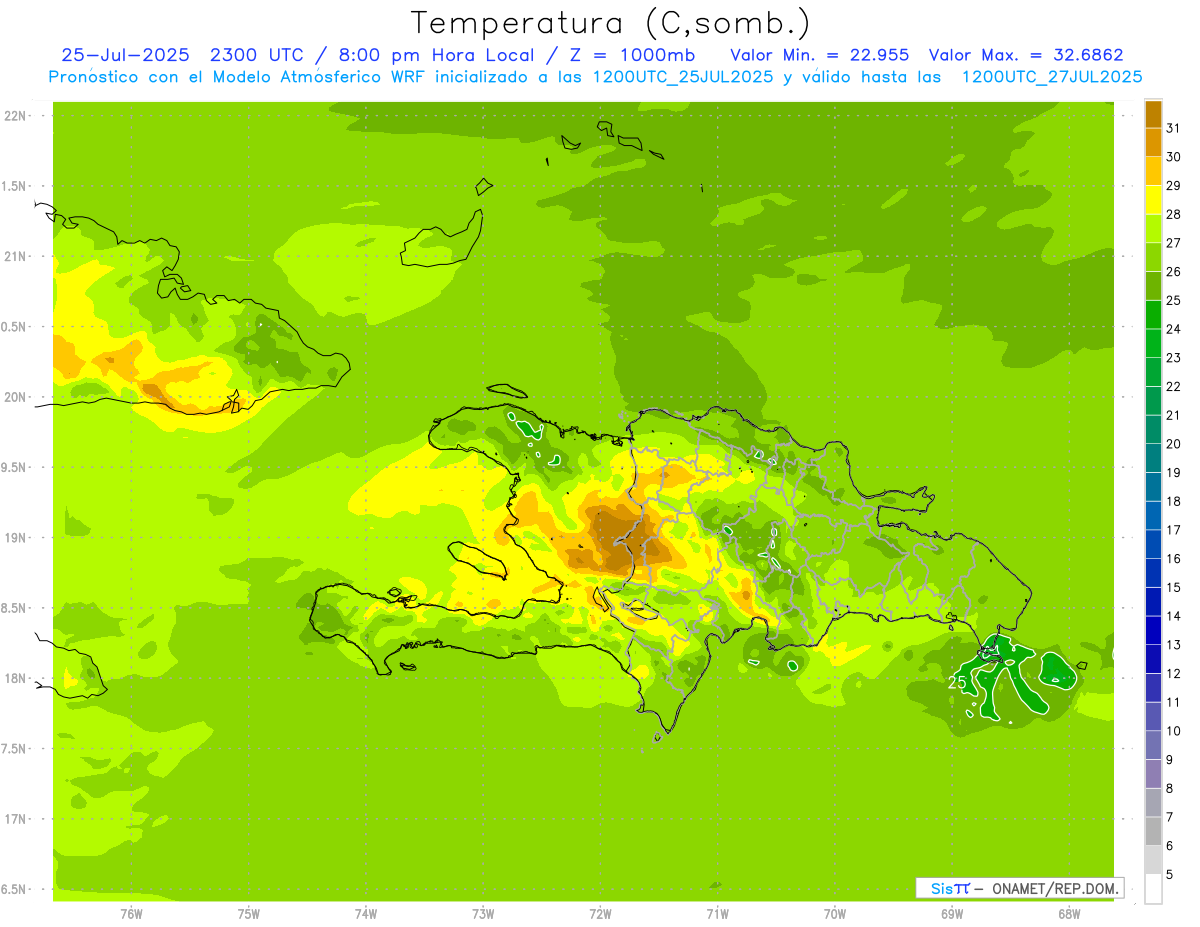Select the dark orange swatch above 31
Image resolution: width=1200 pixels, height=927 pixels.
(1153, 114)
